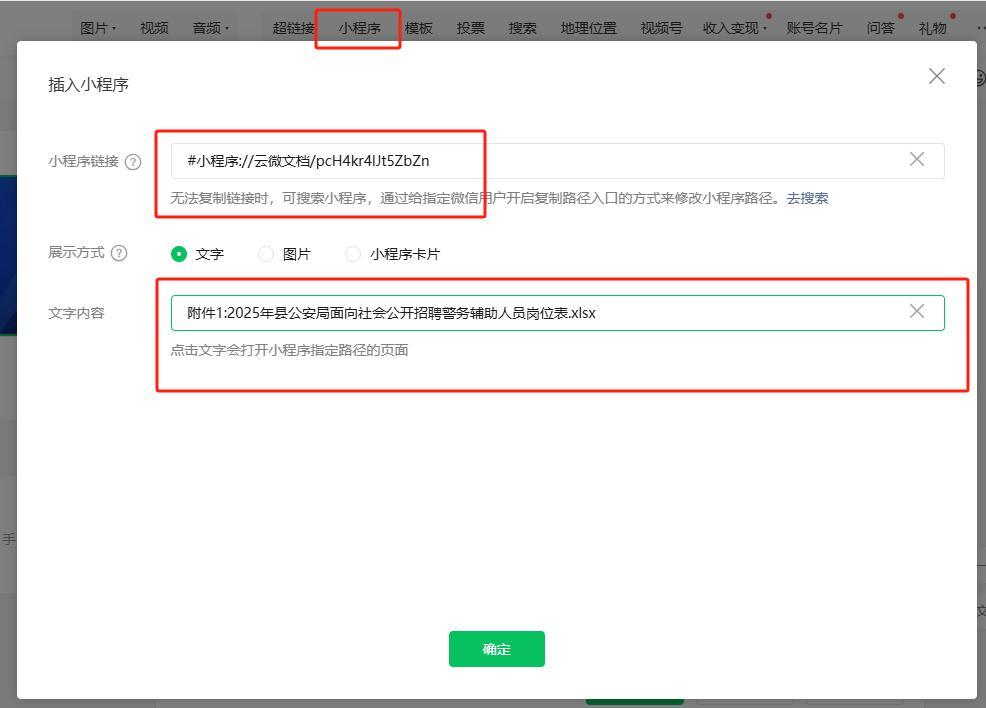Click inside the 文字内容 input field
986x708 pixels.
point(550,312)
